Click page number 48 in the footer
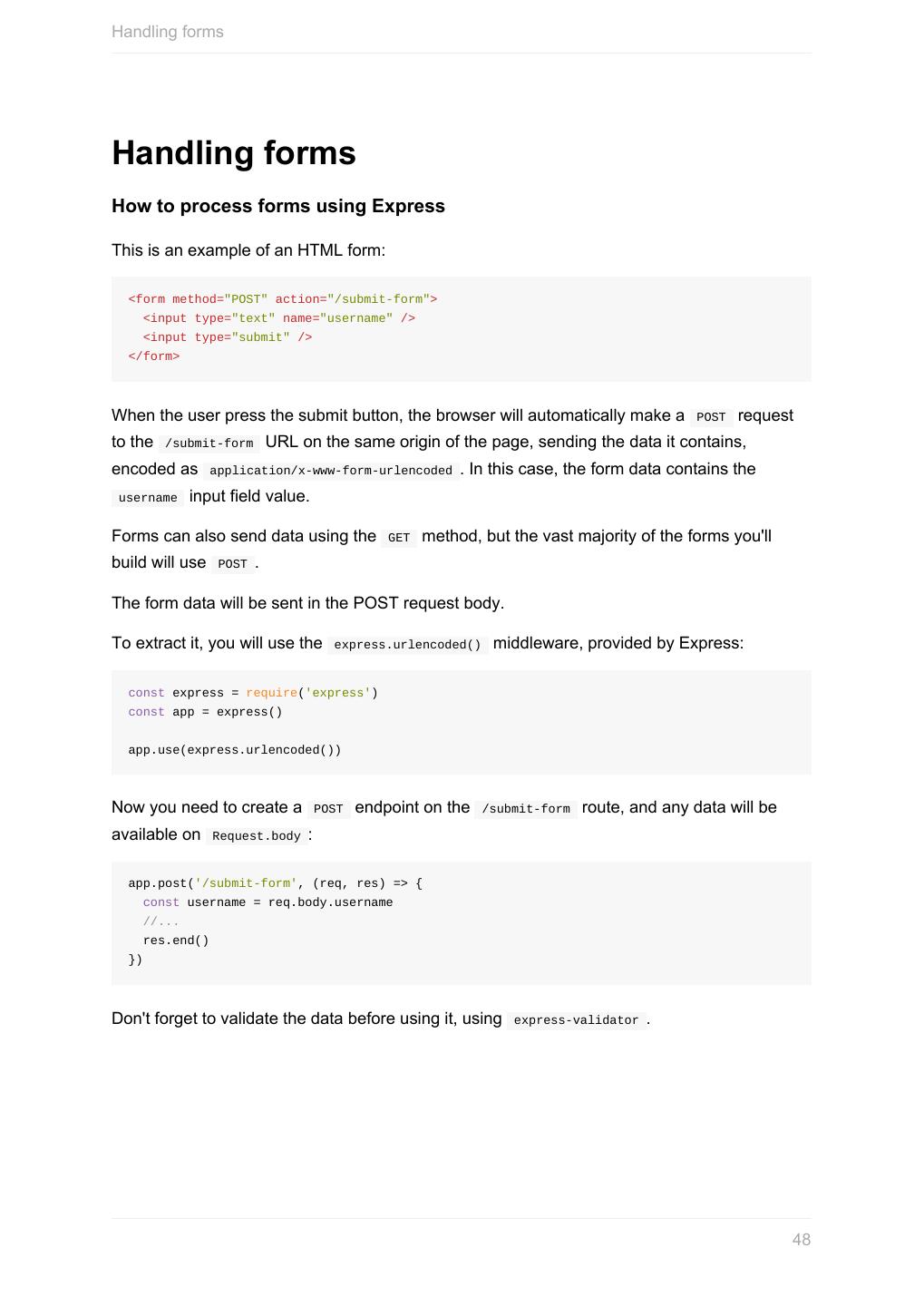The width and height of the screenshot is (924, 1306). click(801, 1239)
